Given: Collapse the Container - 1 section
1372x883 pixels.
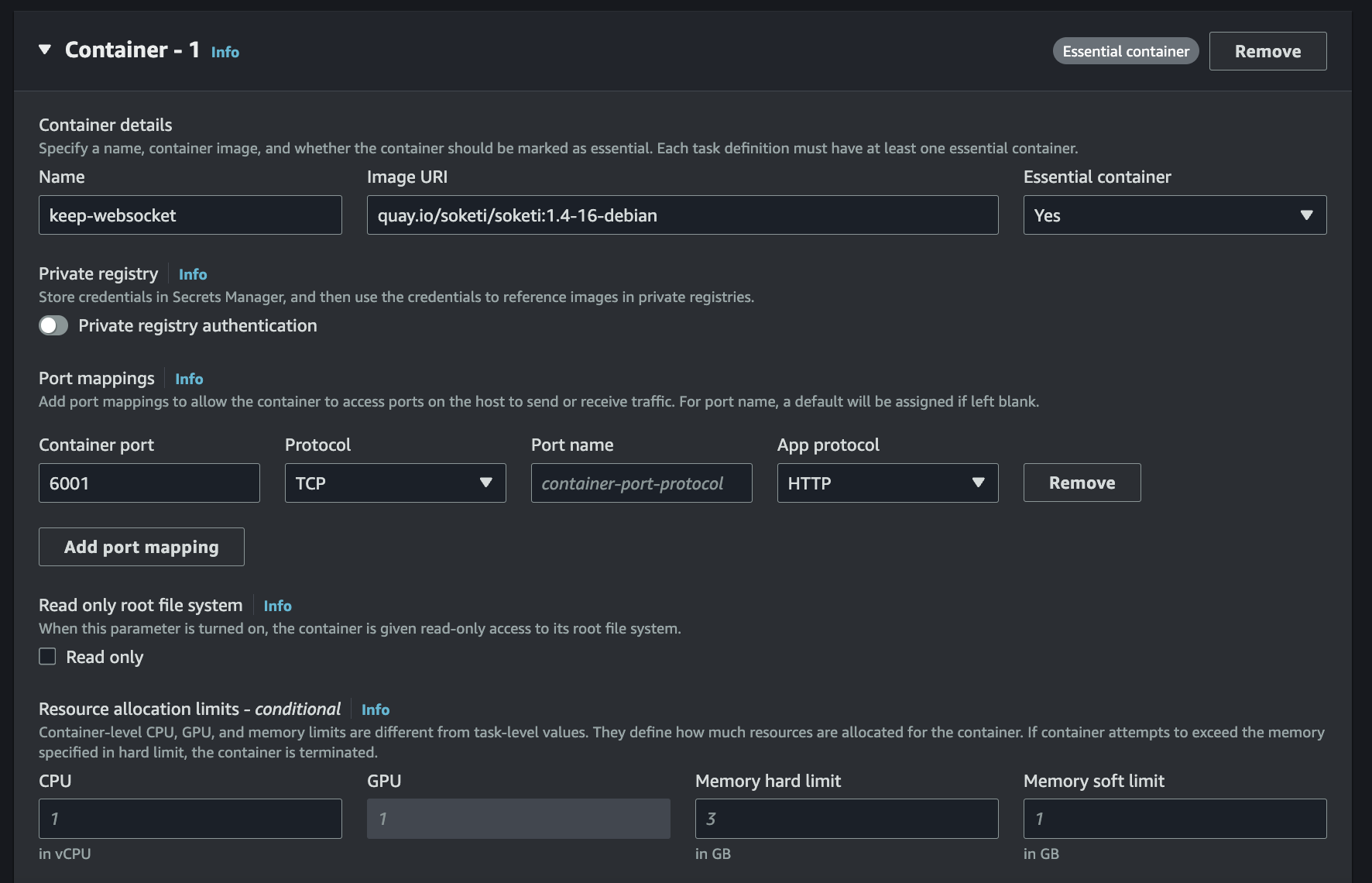Looking at the screenshot, I should [45, 50].
